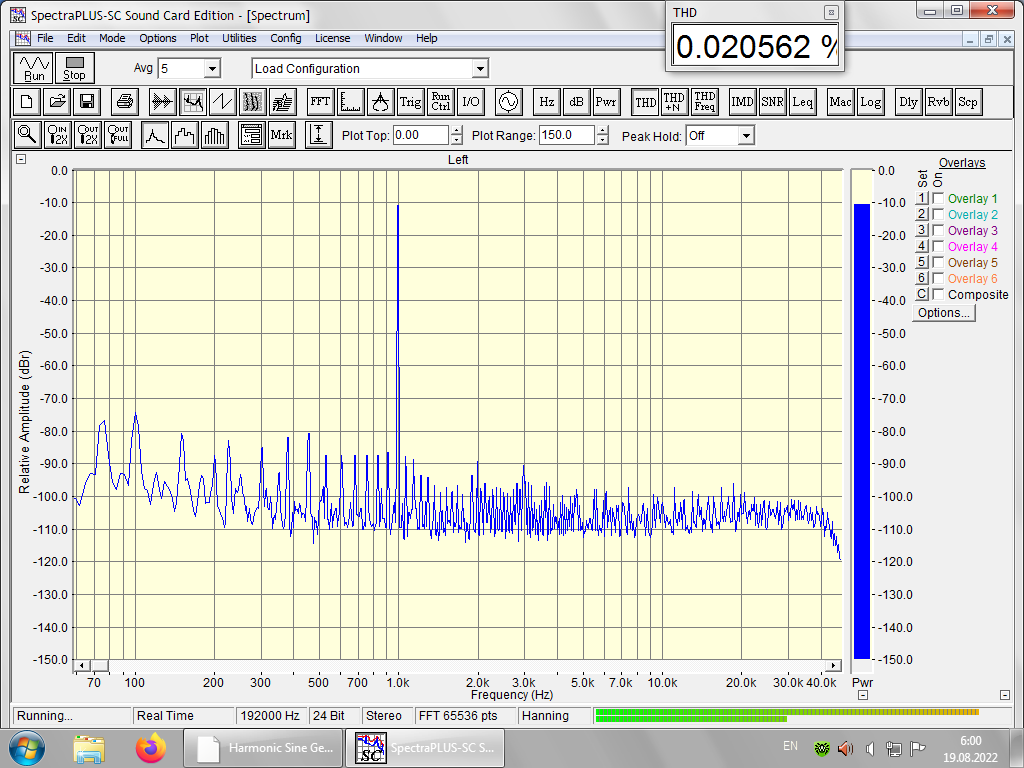Click the overlays Options... button
Screen dimensions: 1024x768
944,313
